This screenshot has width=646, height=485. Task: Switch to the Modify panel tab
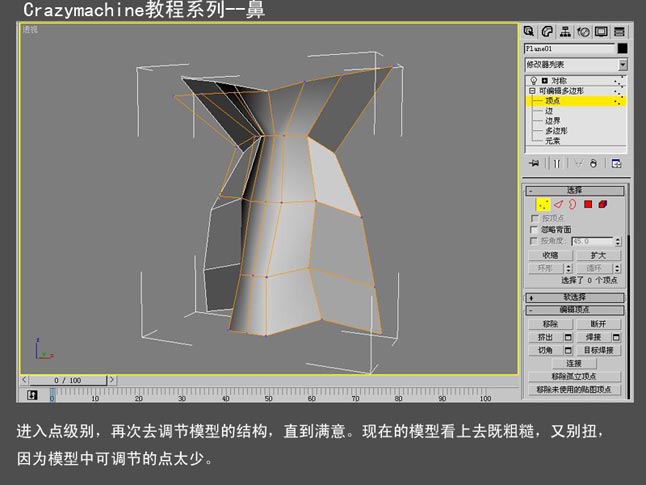tap(547, 32)
